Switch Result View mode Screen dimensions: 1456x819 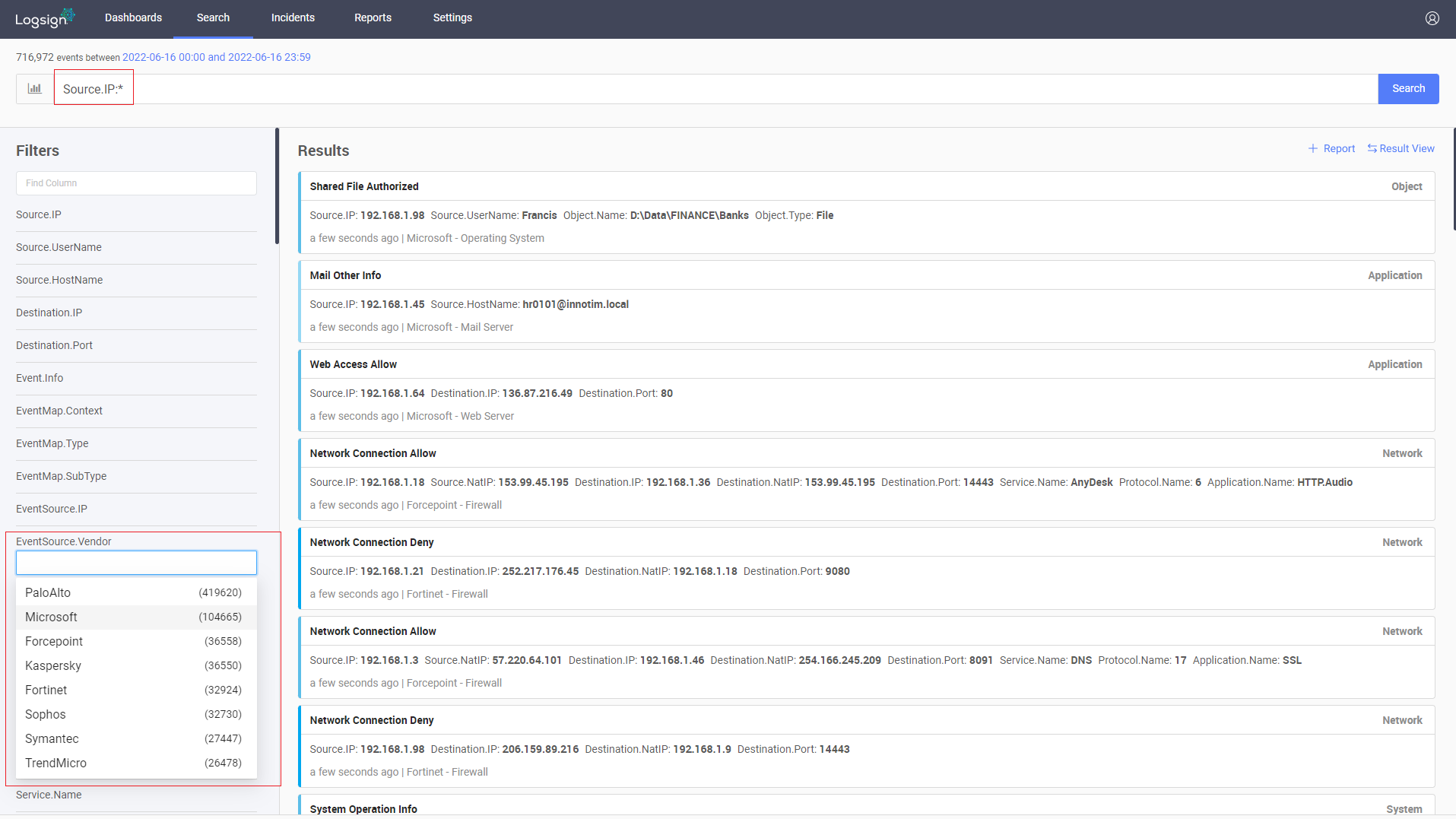point(1400,149)
